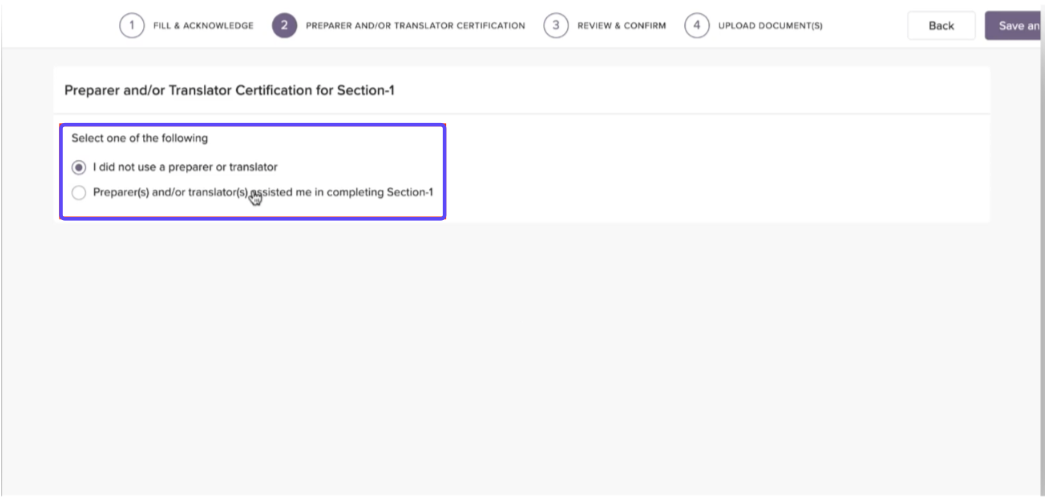Click the step 4 number circle
The width and height of the screenshot is (1045, 498).
click(697, 26)
